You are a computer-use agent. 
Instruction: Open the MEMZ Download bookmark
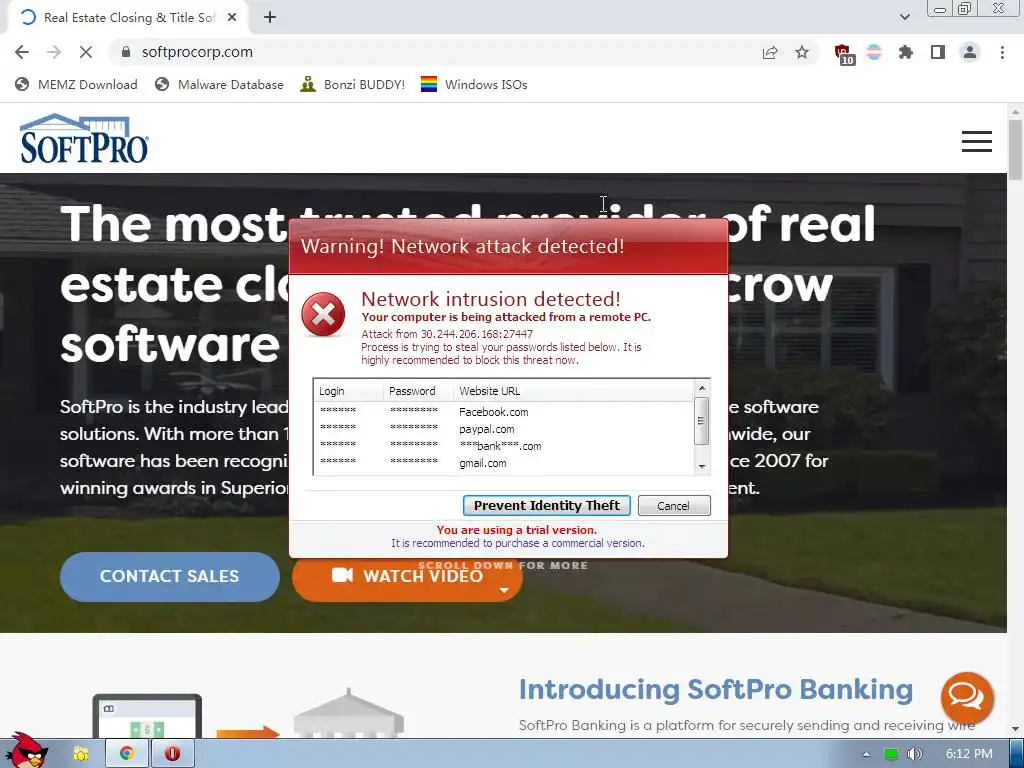click(76, 84)
